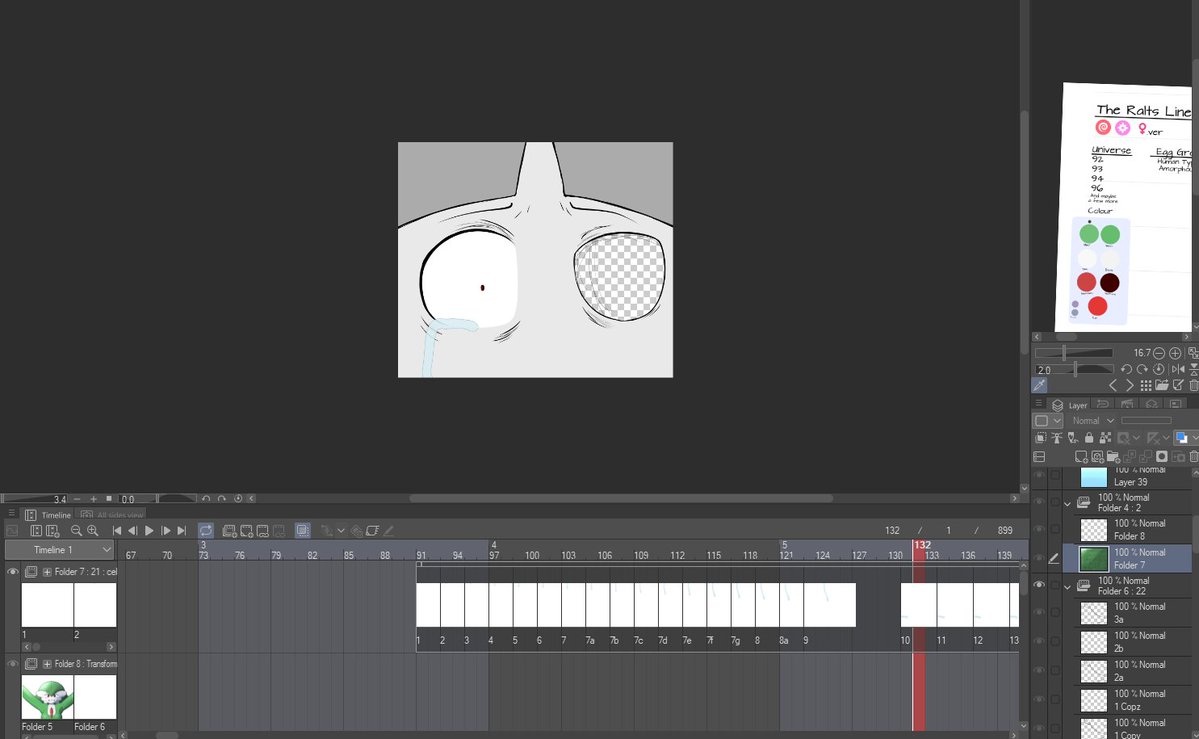Open the Timeline 1 dropdown
This screenshot has height=739, width=1199.
coord(59,549)
